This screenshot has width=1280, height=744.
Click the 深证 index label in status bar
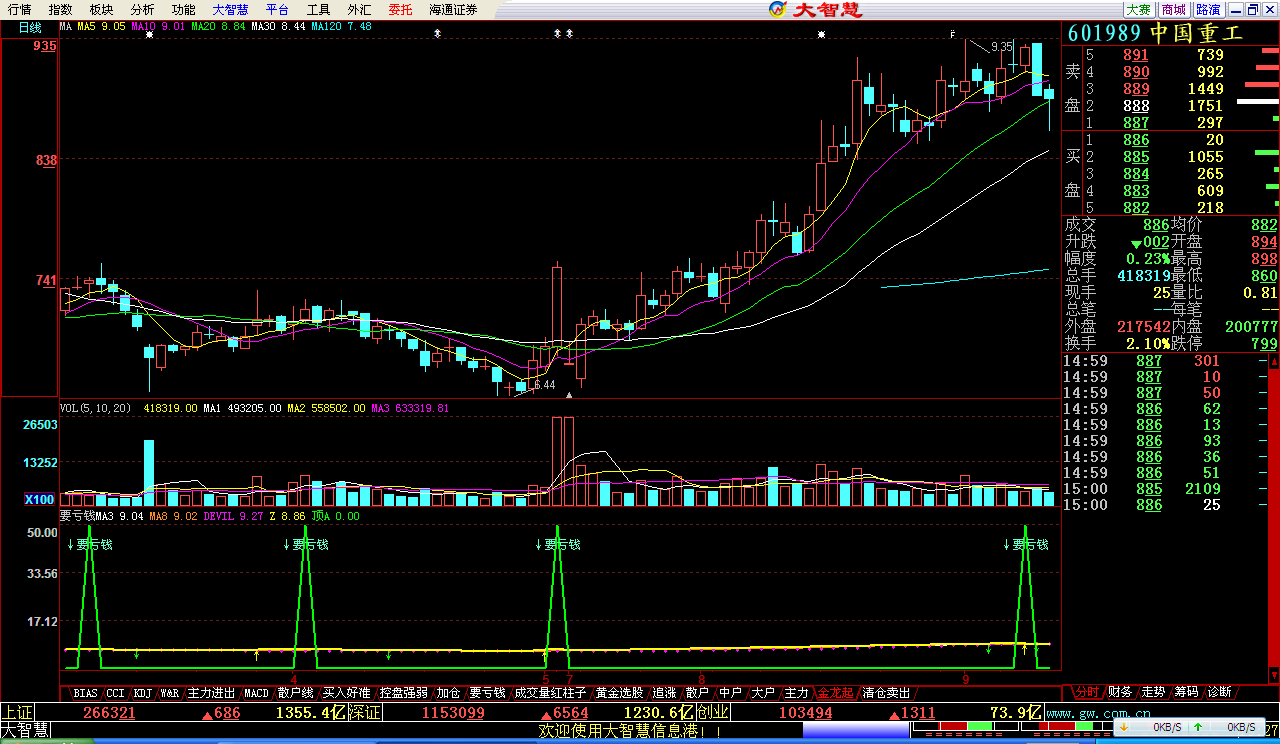point(367,713)
